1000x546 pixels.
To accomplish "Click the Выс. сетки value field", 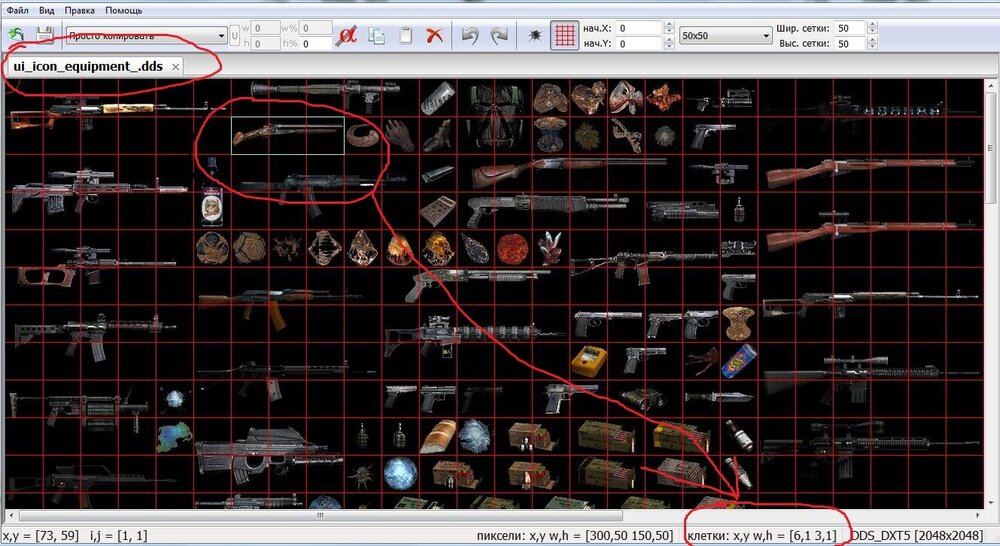I will click(850, 43).
